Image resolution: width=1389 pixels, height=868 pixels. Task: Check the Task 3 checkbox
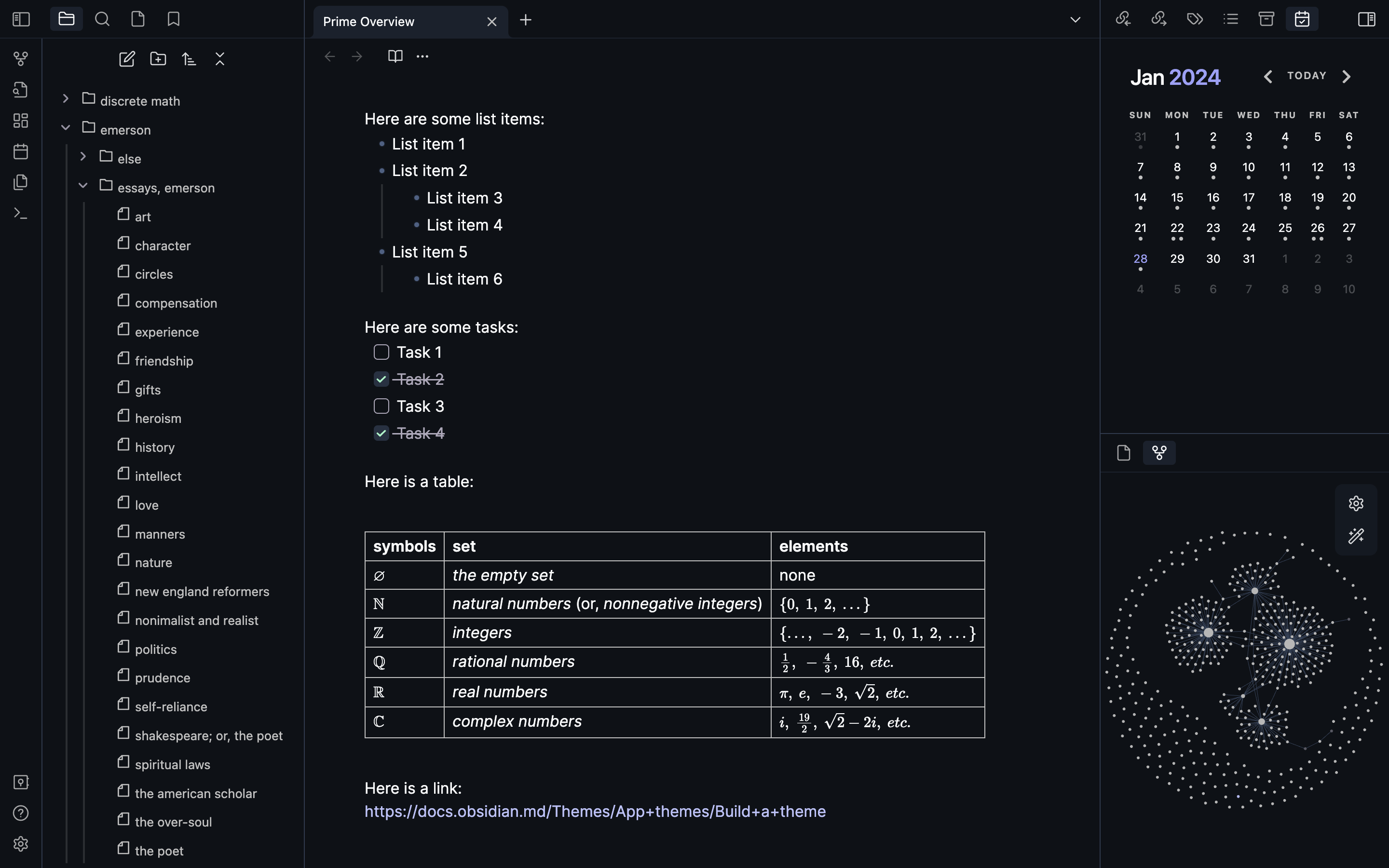tap(381, 407)
